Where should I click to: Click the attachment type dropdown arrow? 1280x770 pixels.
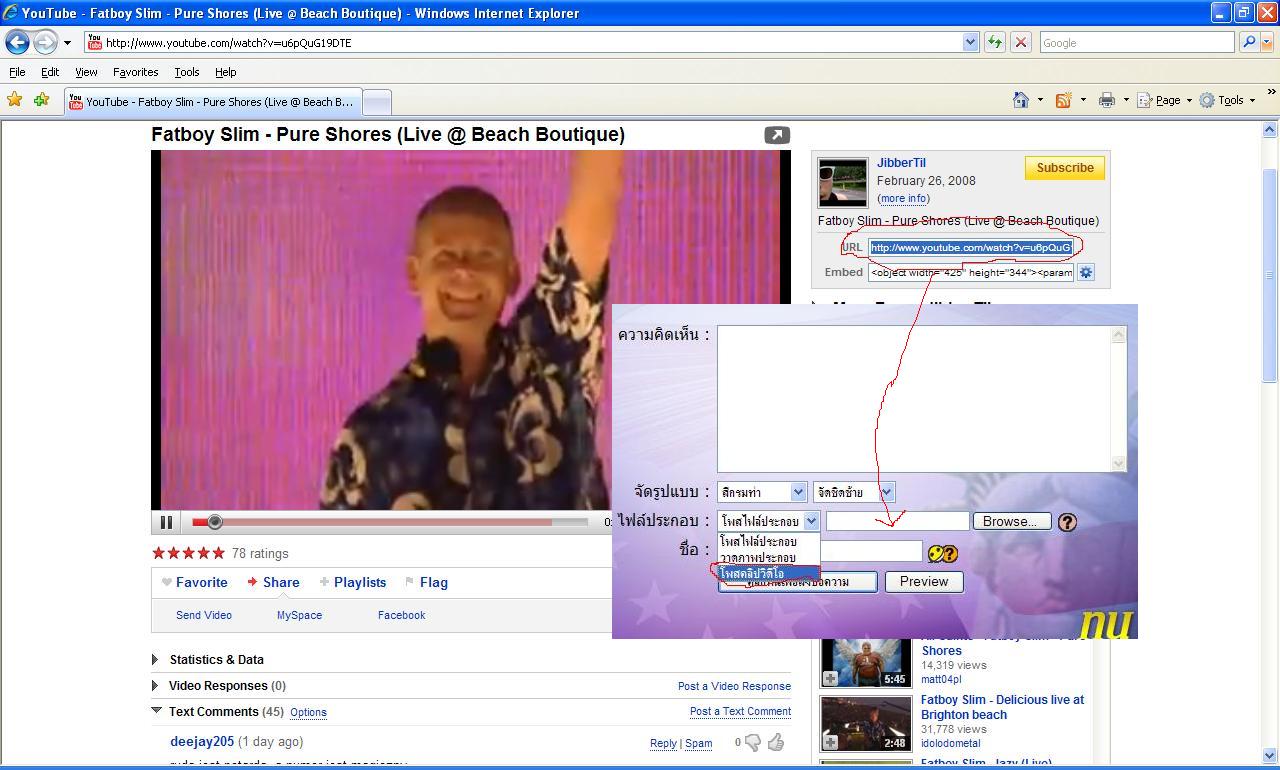click(811, 521)
